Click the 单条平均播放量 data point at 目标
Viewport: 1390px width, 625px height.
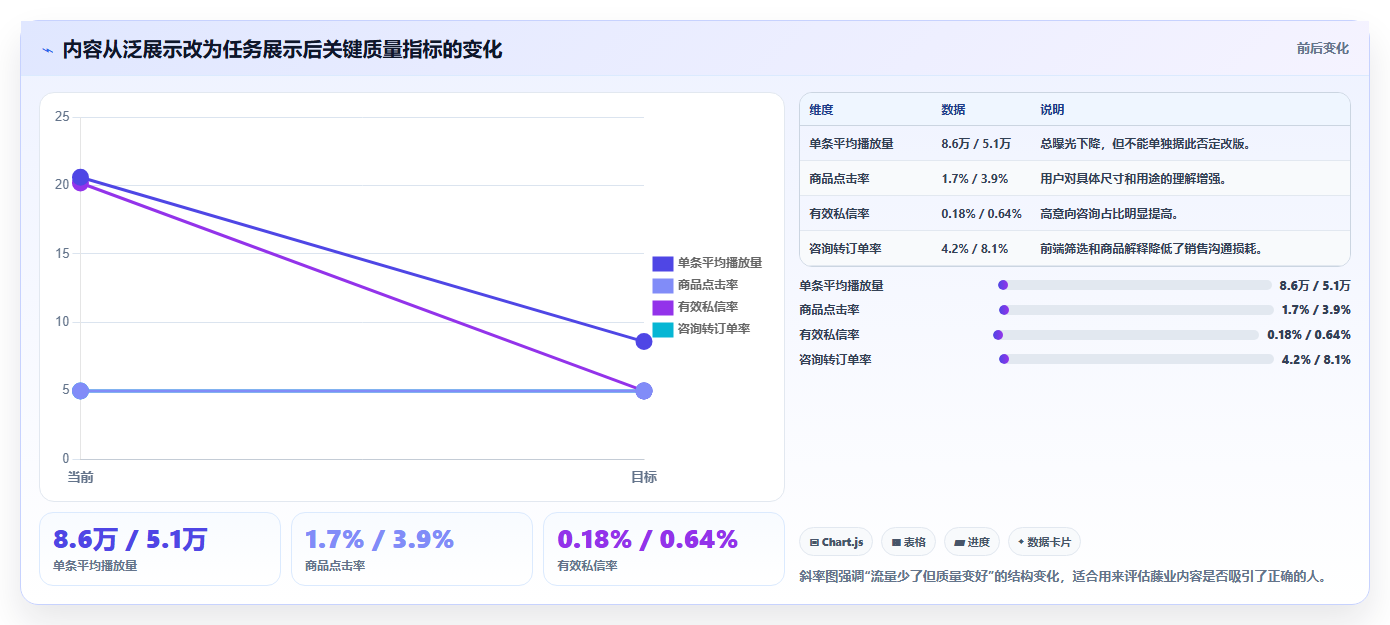click(644, 342)
